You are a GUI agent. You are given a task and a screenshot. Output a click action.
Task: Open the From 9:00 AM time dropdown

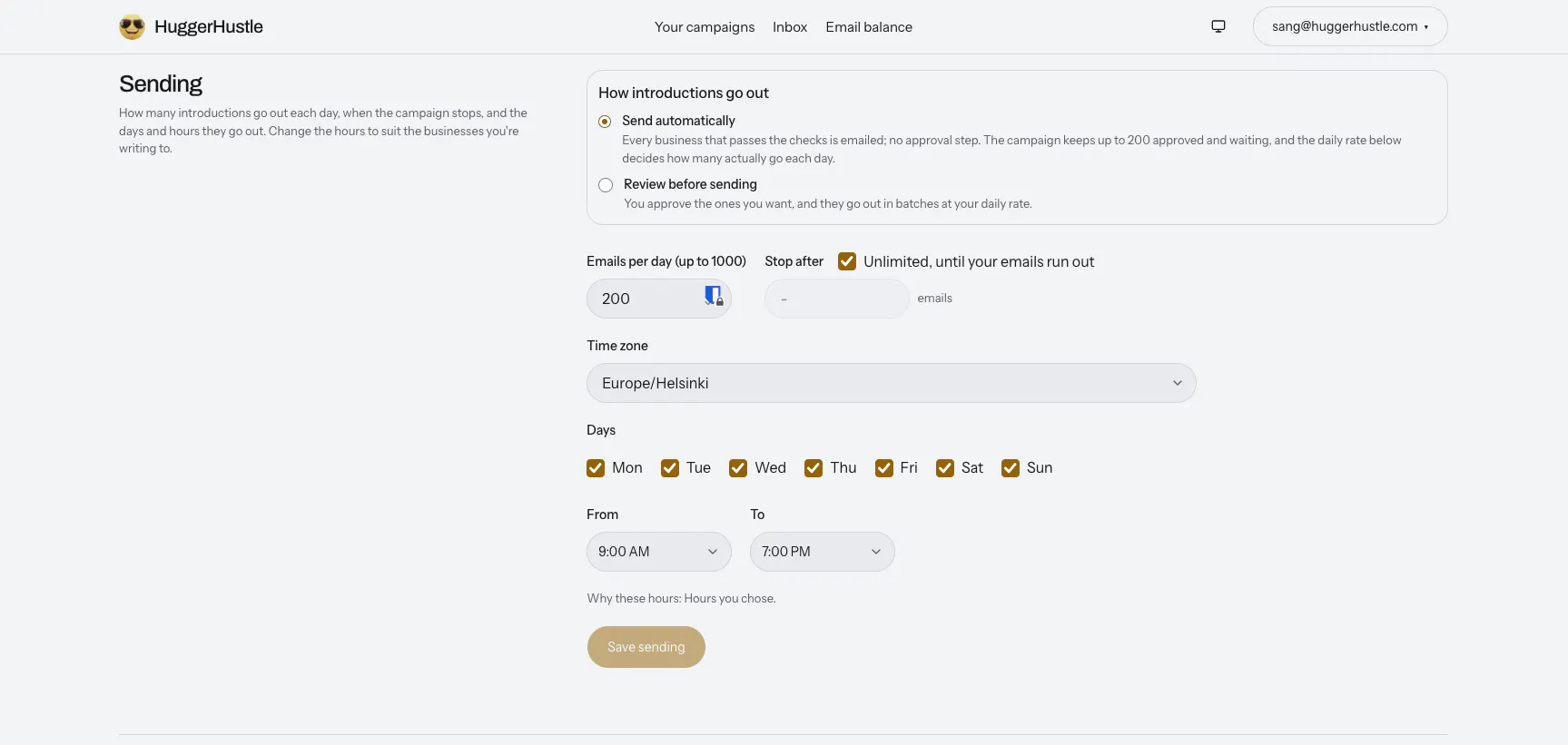pos(659,552)
